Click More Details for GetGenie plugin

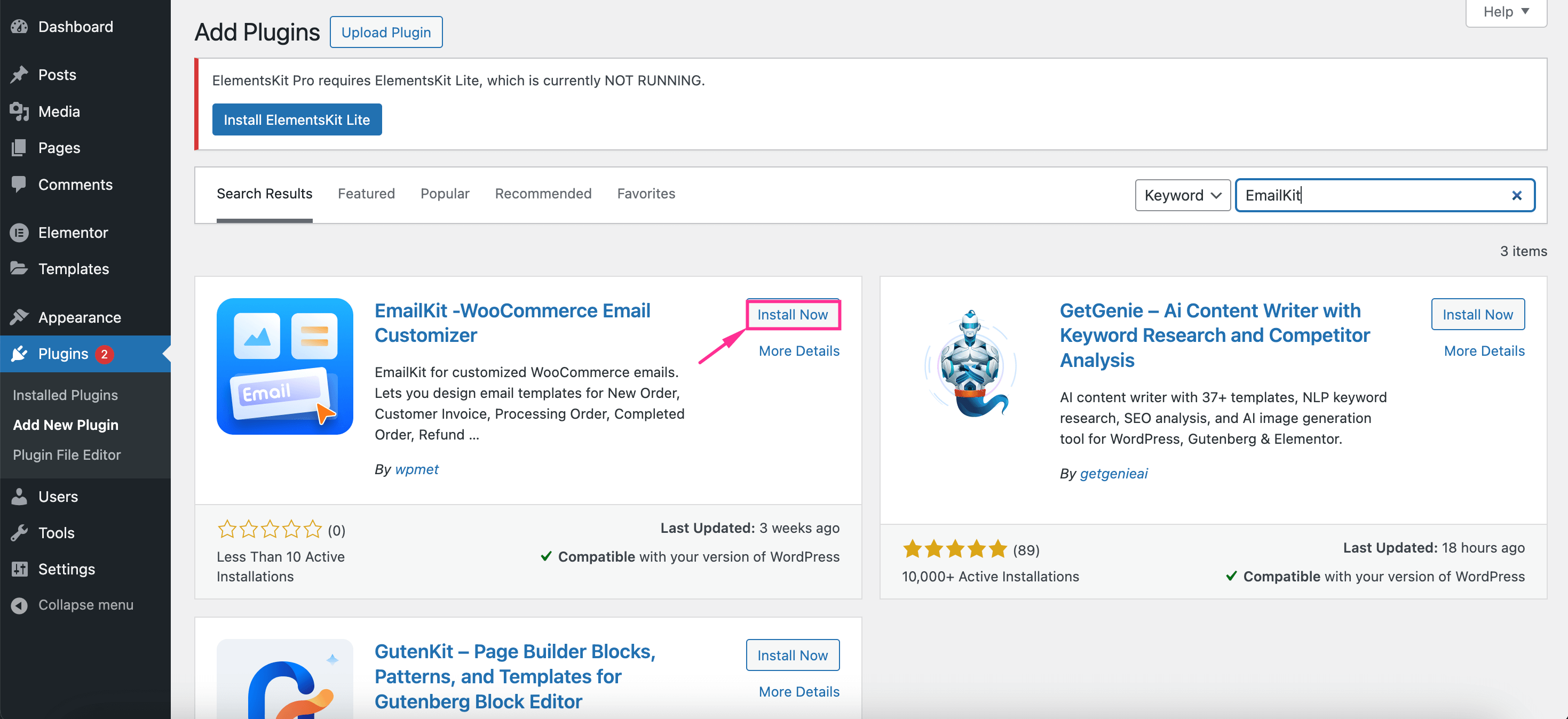coord(1485,350)
